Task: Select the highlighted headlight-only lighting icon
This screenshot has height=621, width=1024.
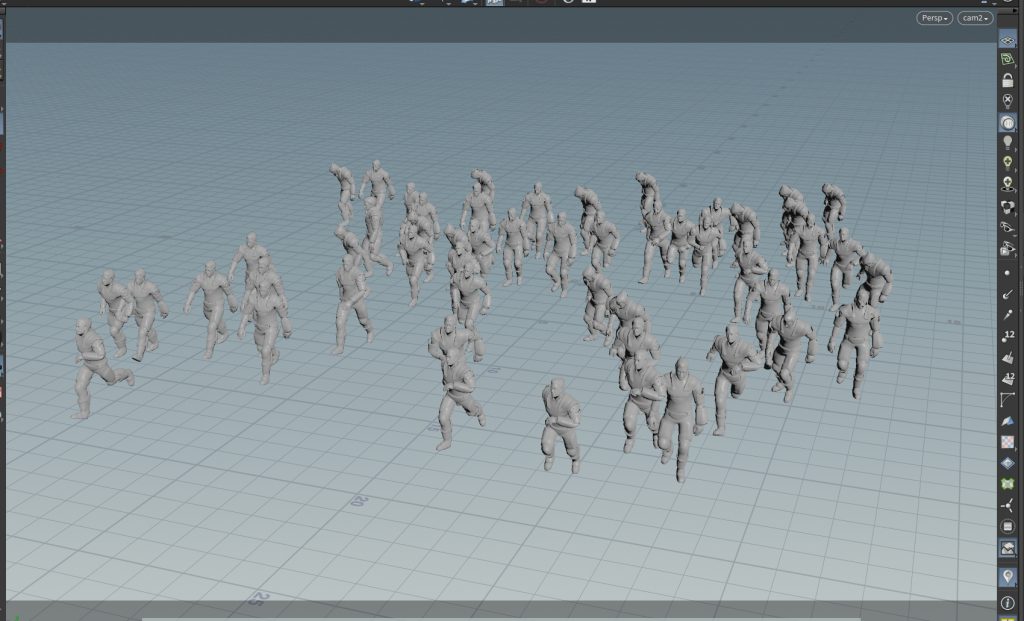Action: (x=1008, y=122)
